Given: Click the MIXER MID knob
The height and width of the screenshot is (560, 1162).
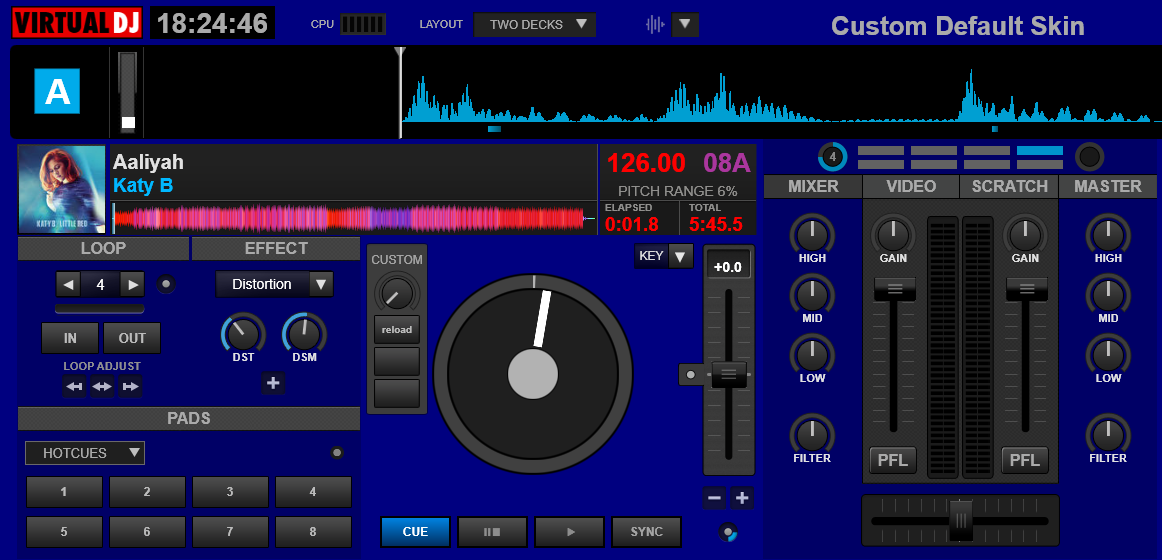Looking at the screenshot, I should coord(812,294).
